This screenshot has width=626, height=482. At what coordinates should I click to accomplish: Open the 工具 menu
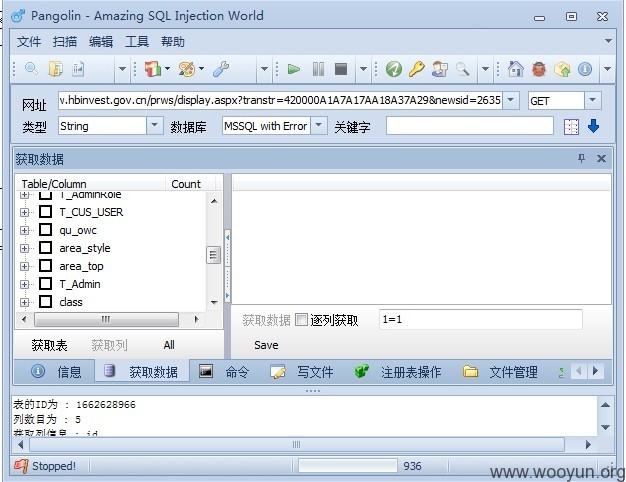point(137,42)
